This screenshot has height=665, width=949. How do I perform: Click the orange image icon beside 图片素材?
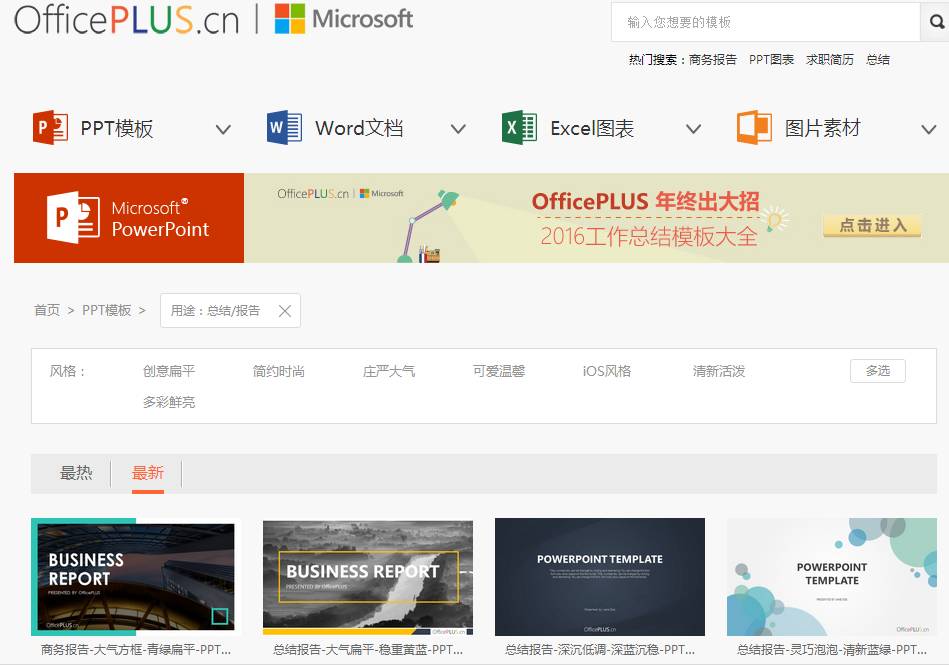click(x=754, y=128)
